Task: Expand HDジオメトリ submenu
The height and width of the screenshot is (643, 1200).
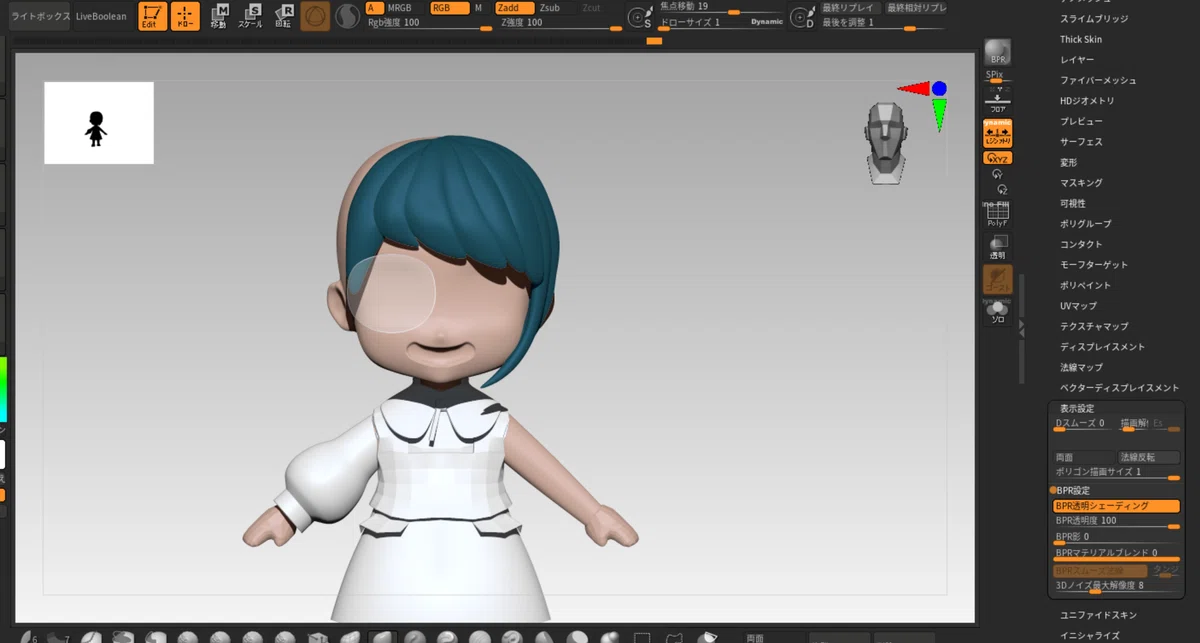Action: coord(1087,101)
